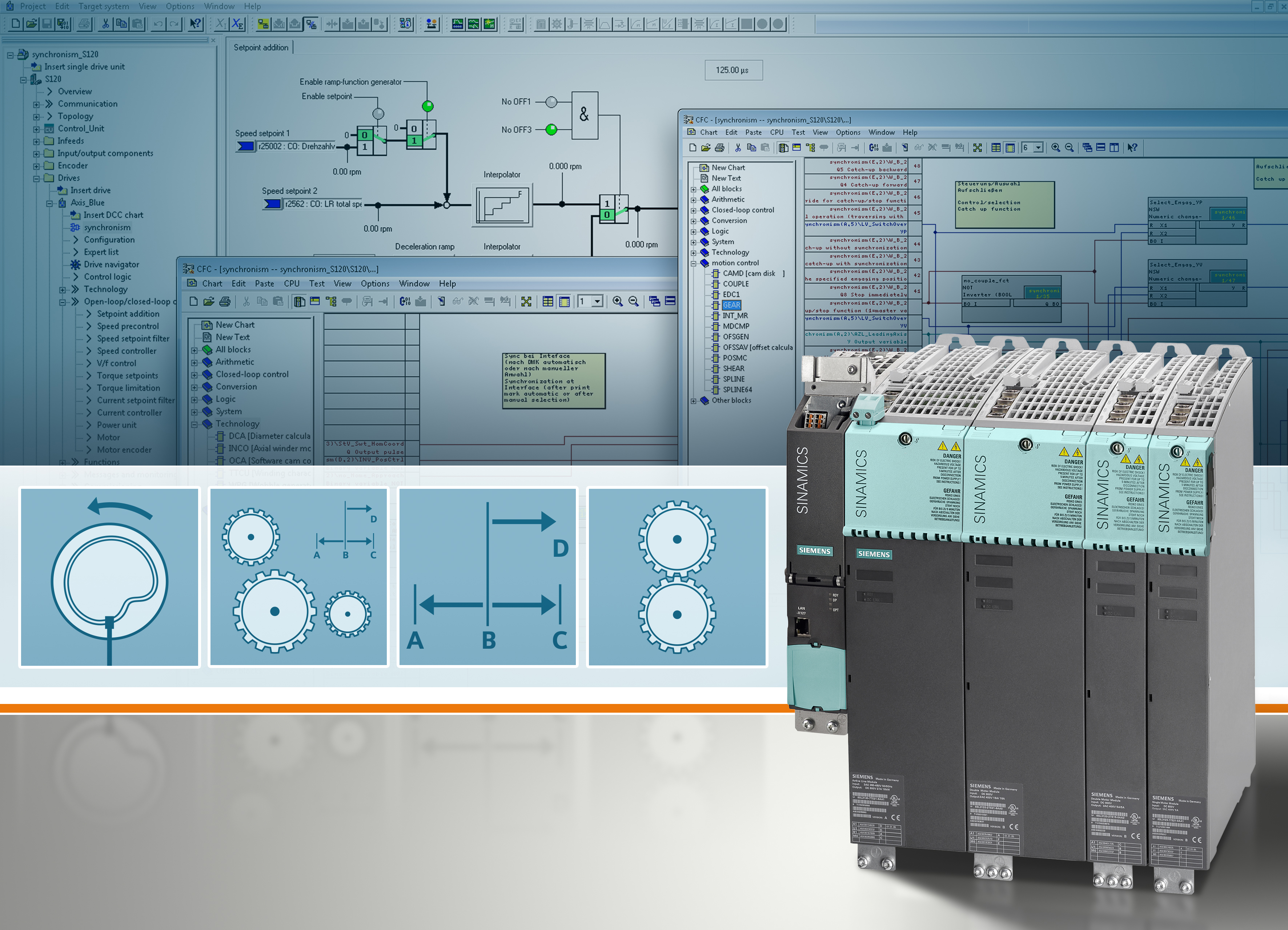1288x930 pixels.
Task: Collapse the motion control block folder
Action: [x=693, y=263]
